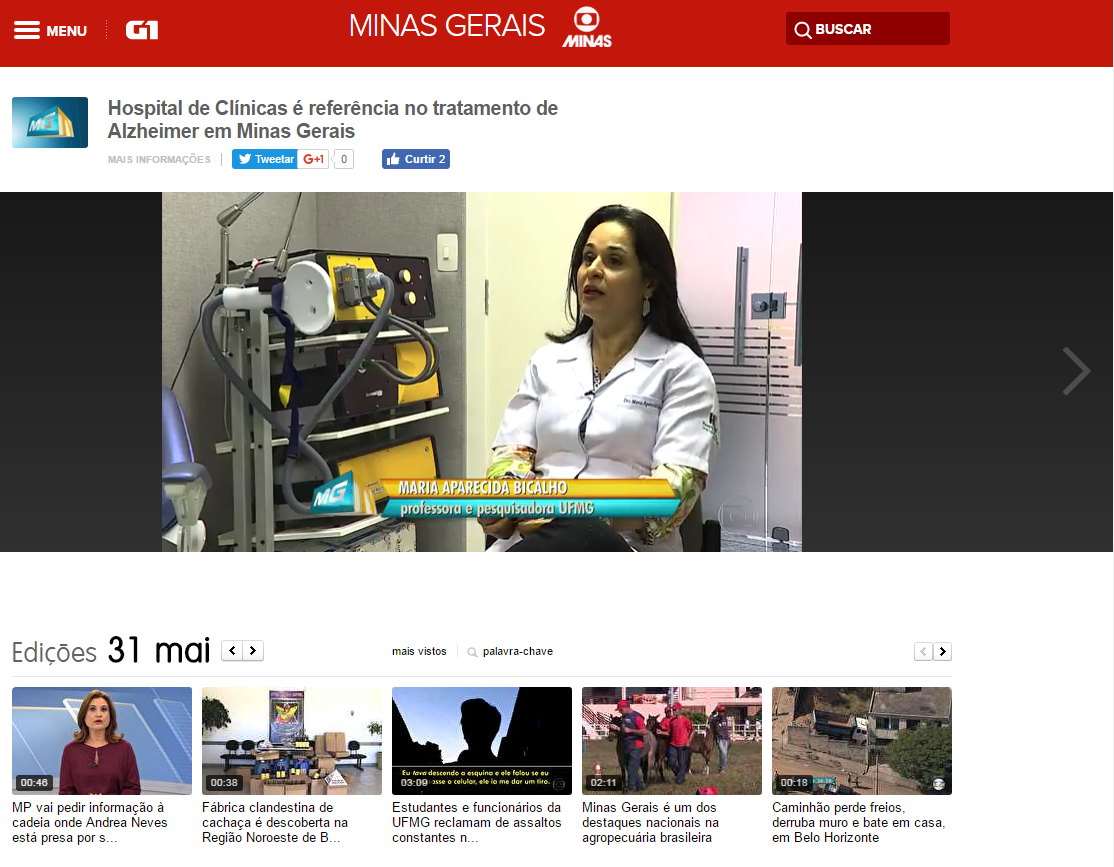Like the video with the Curtir button
1114x867 pixels.
pos(416,159)
